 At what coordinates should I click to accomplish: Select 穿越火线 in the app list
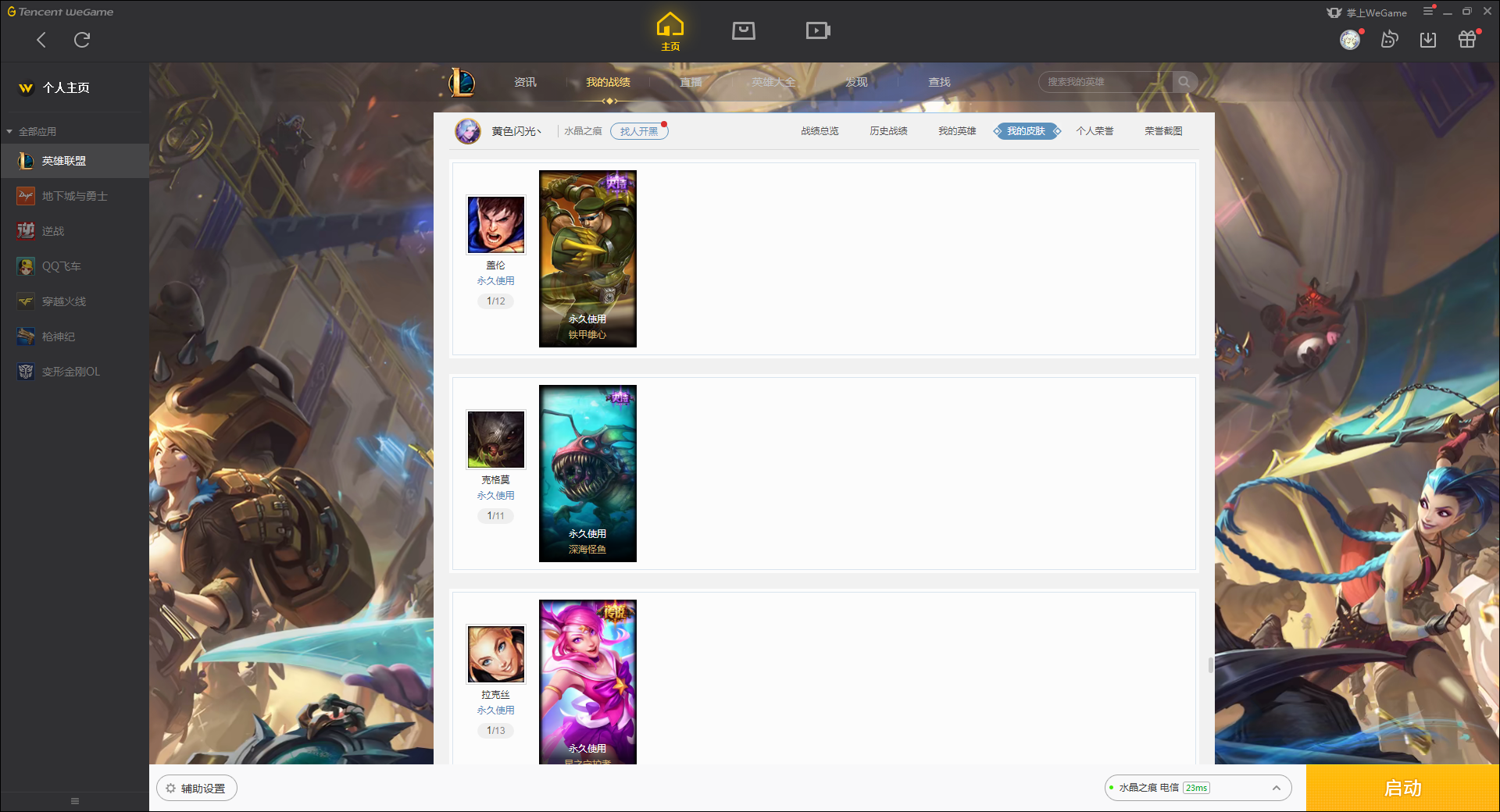74,301
